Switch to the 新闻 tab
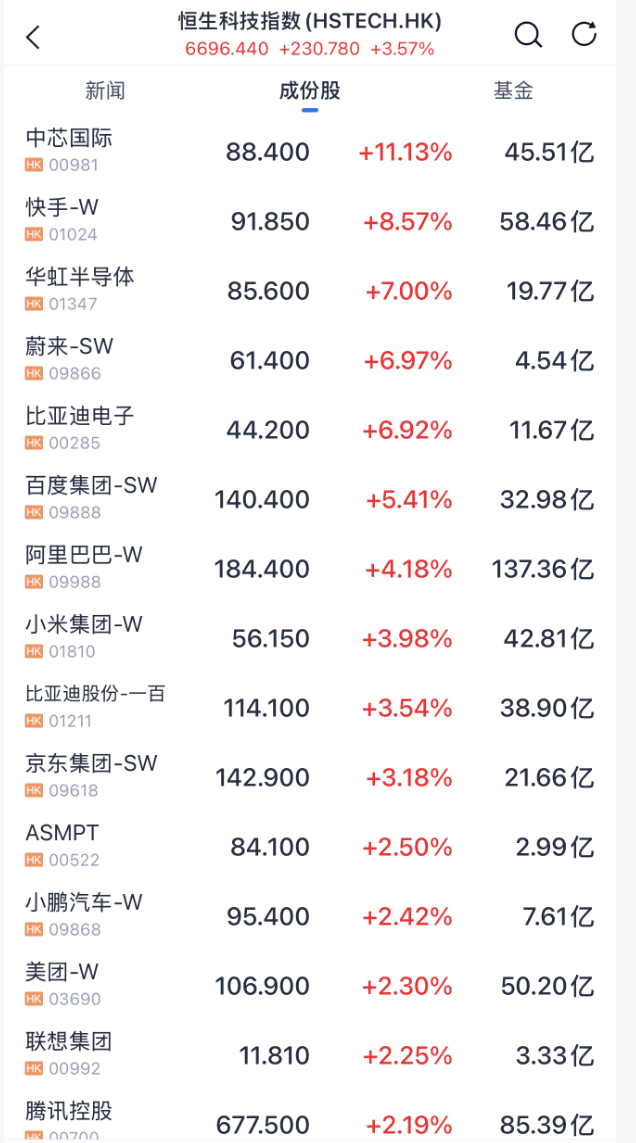The image size is (636, 1143). [x=105, y=91]
